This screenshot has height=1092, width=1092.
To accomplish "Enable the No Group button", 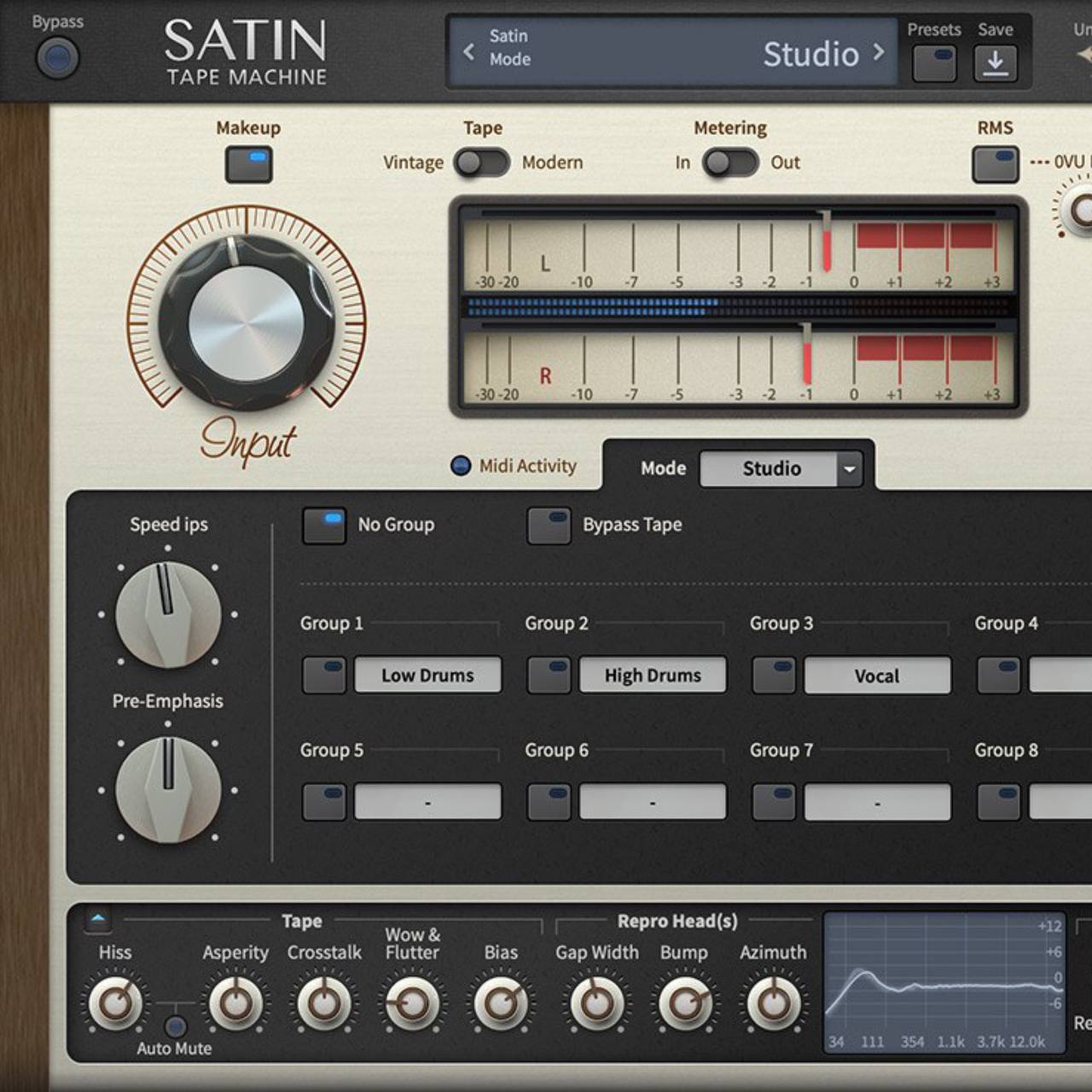I will coord(324,526).
